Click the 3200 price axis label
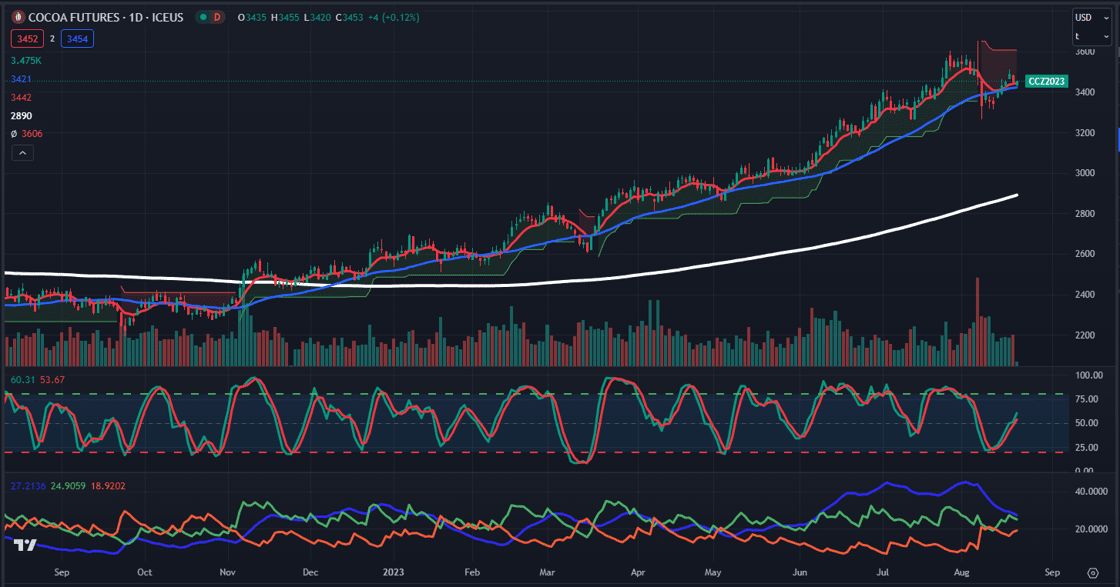 1085,133
